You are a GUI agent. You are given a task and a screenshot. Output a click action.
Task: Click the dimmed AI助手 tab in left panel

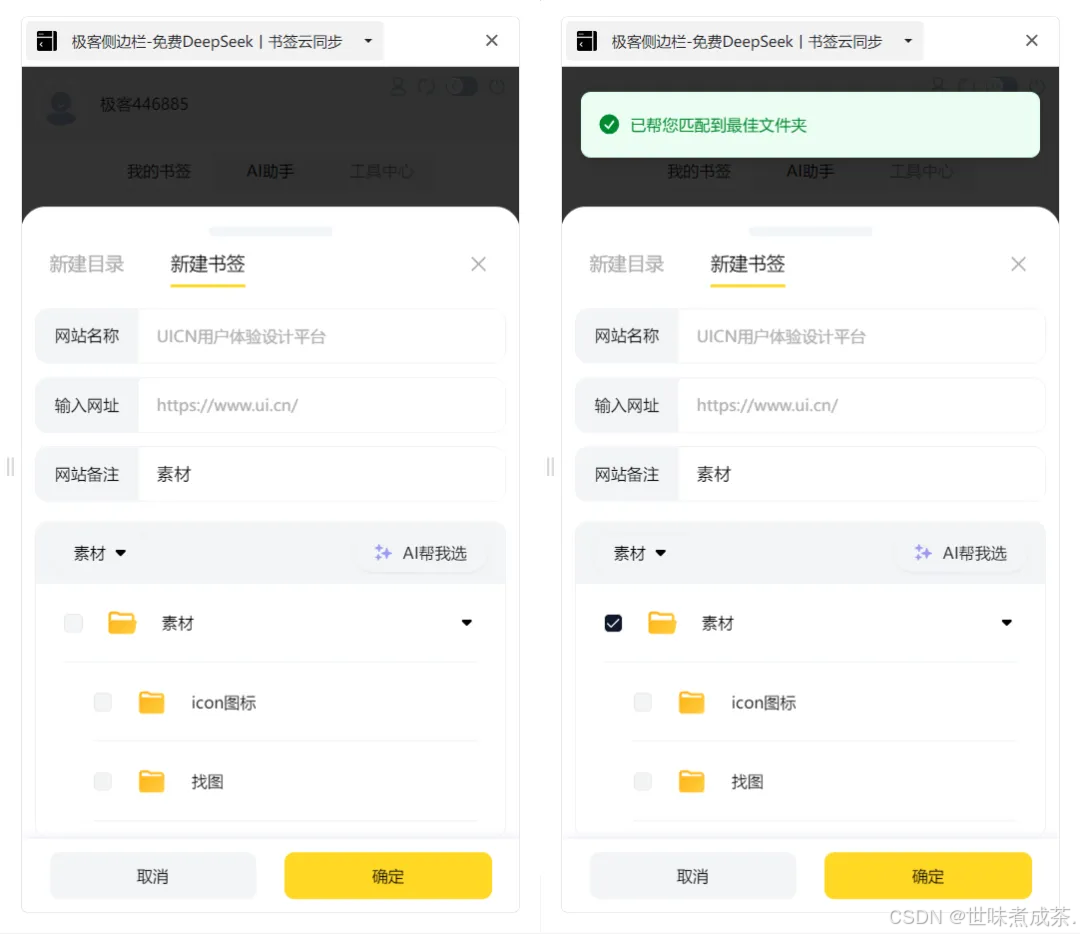270,171
